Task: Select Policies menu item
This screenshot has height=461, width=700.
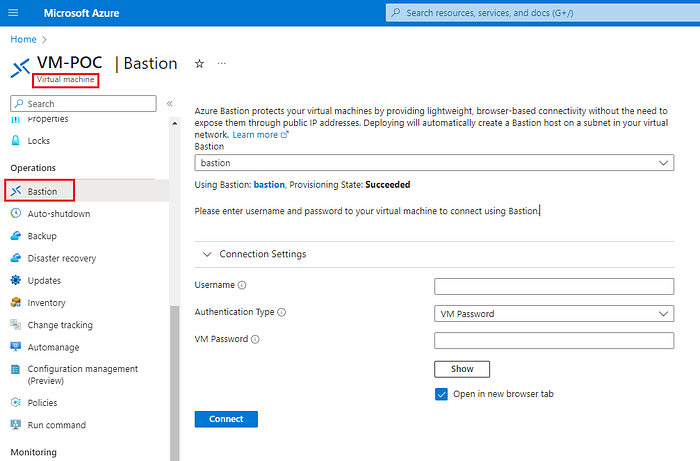Action: point(42,403)
